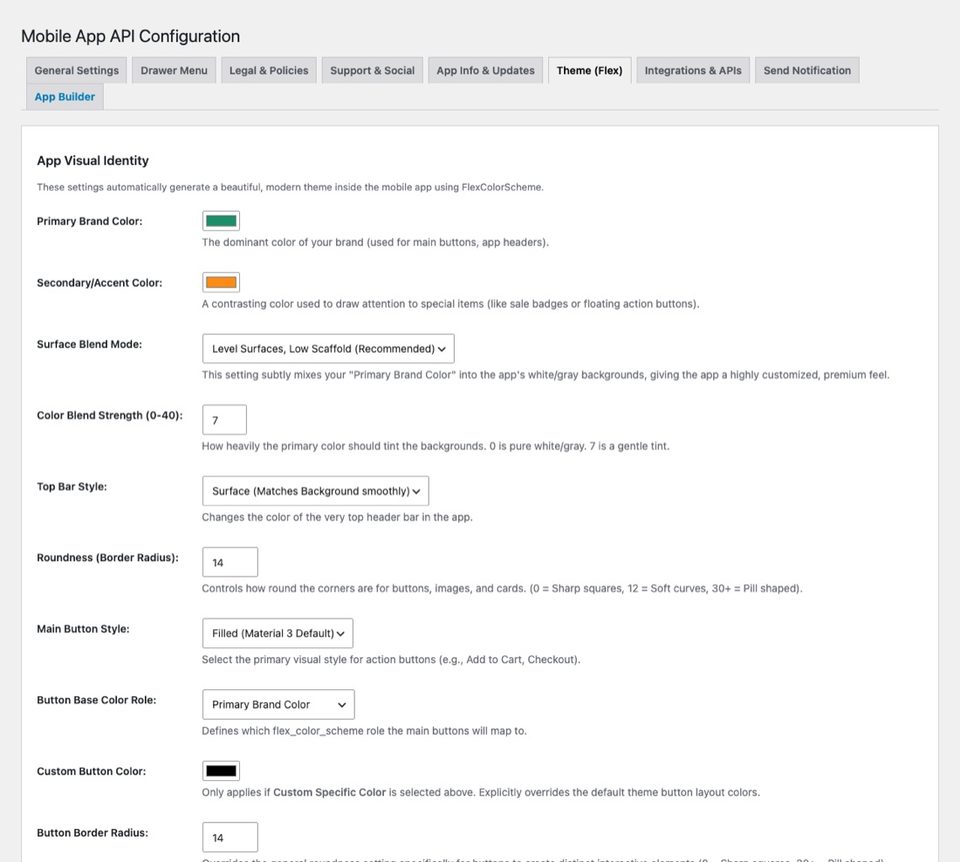Open the Primary Brand Color green swatch

click(221, 221)
